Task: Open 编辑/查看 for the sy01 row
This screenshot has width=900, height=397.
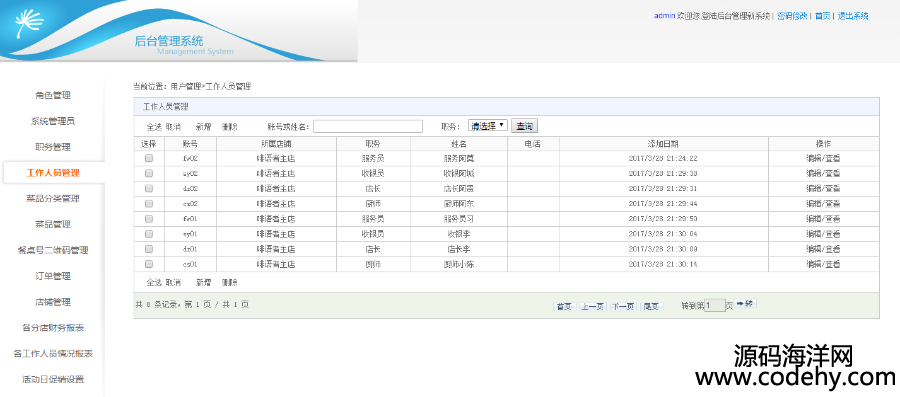Action: pos(823,234)
